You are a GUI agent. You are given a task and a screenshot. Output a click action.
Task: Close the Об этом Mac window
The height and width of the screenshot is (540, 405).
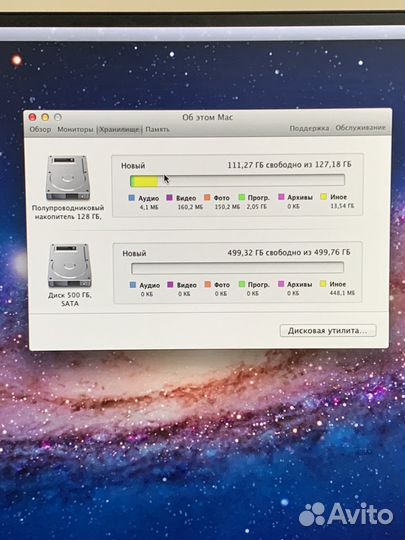pyautogui.click(x=32, y=117)
